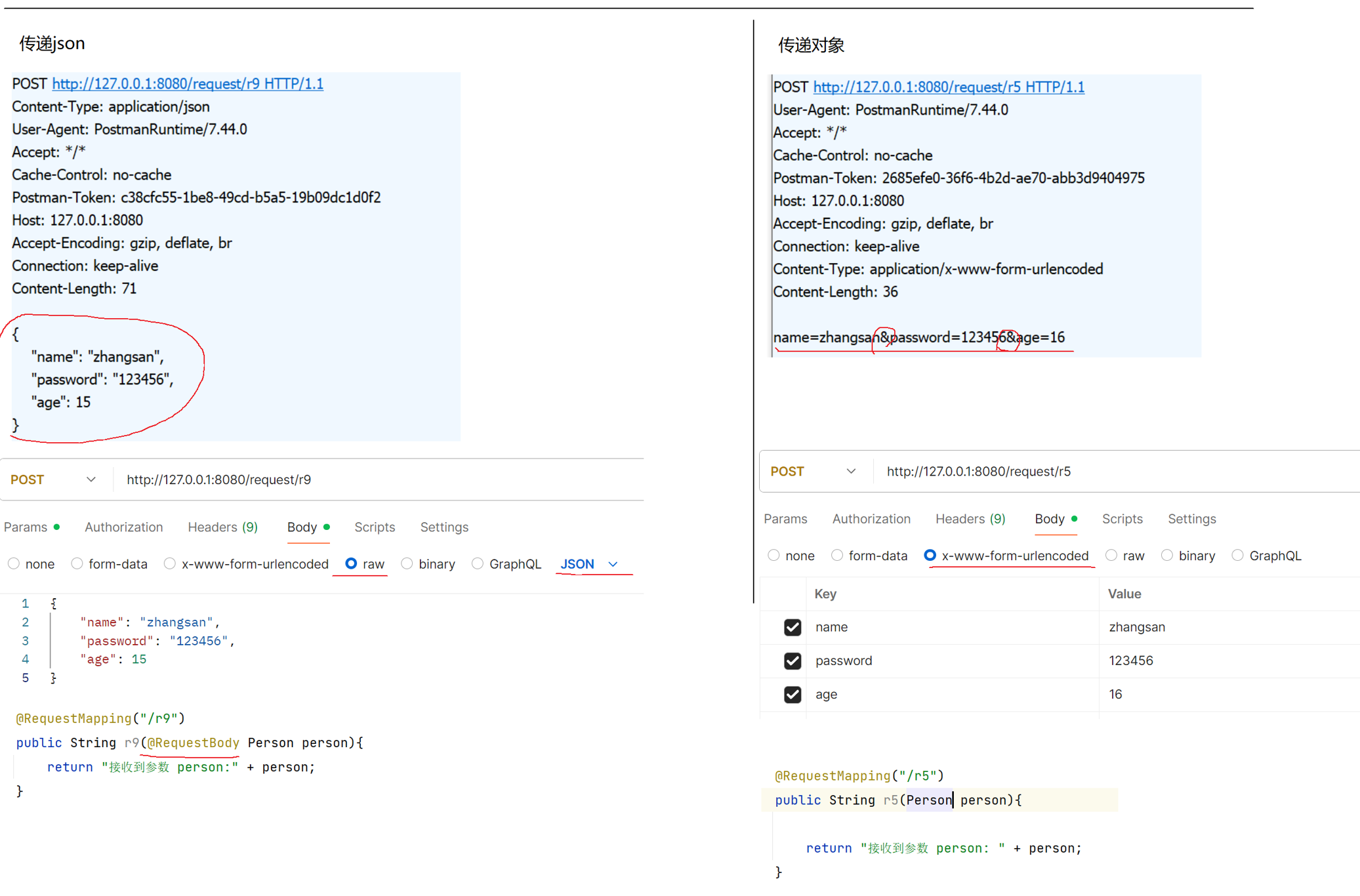Open the left Authorization tab
Screen dimensions: 1360x896
123,527
